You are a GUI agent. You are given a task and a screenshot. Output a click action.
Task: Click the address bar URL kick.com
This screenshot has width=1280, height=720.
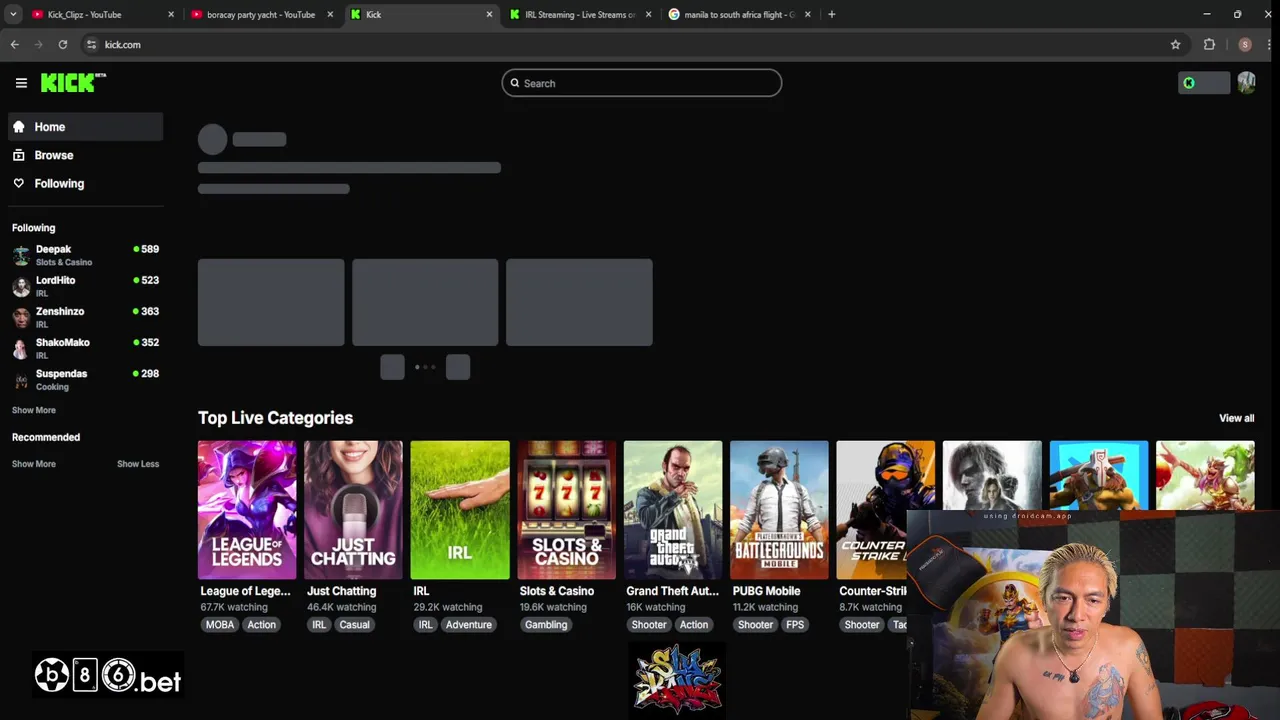tap(123, 44)
